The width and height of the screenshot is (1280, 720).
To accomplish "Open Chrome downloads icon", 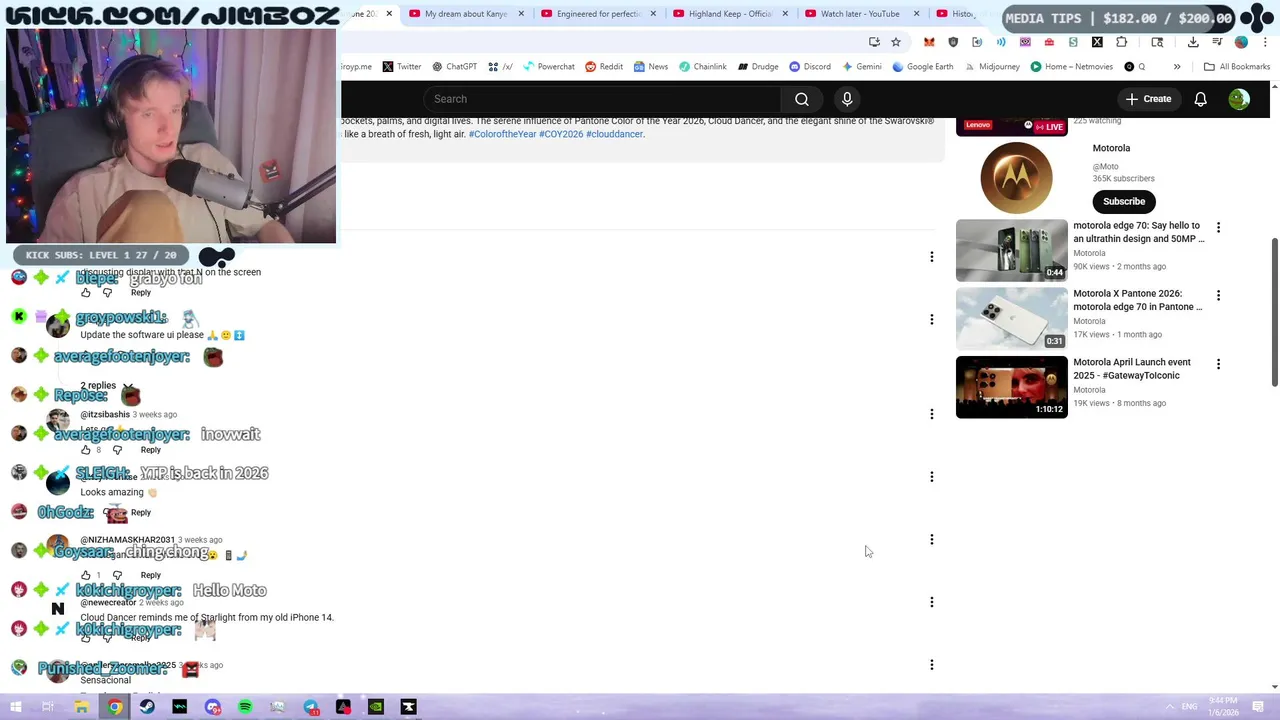I will point(1193,42).
